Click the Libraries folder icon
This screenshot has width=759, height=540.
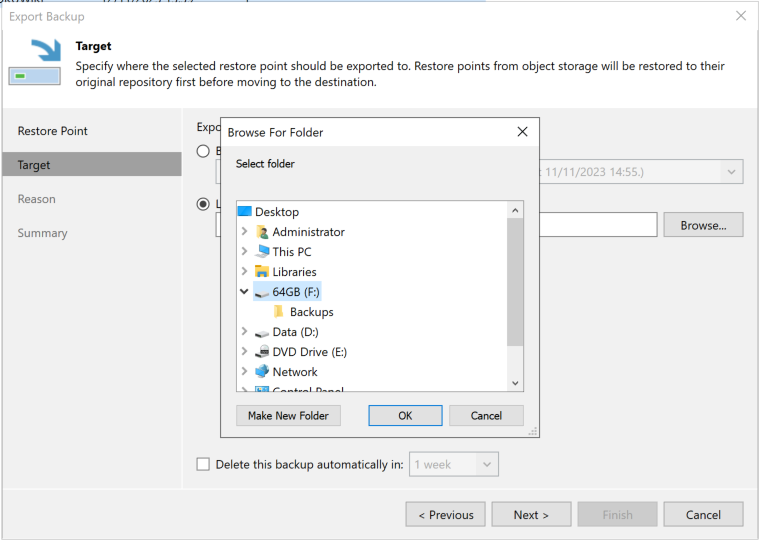point(262,271)
